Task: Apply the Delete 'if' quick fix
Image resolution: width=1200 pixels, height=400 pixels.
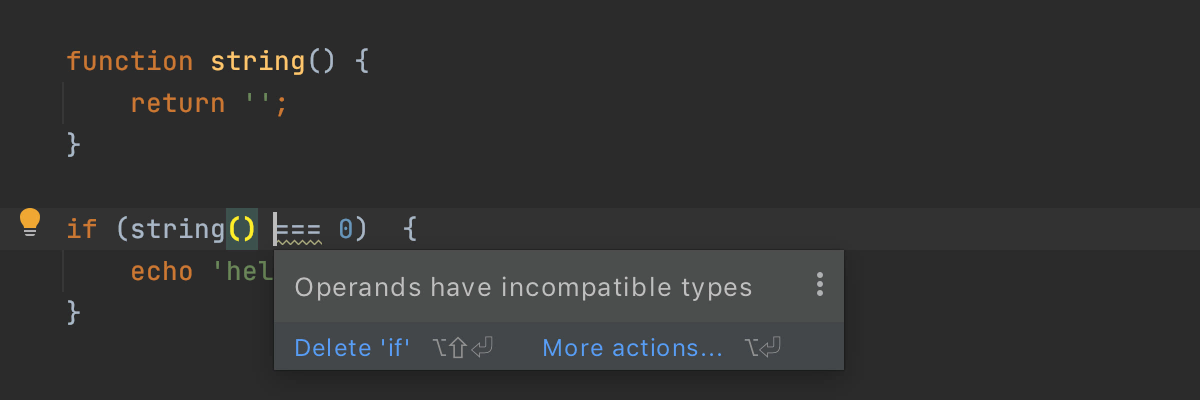Action: (352, 348)
